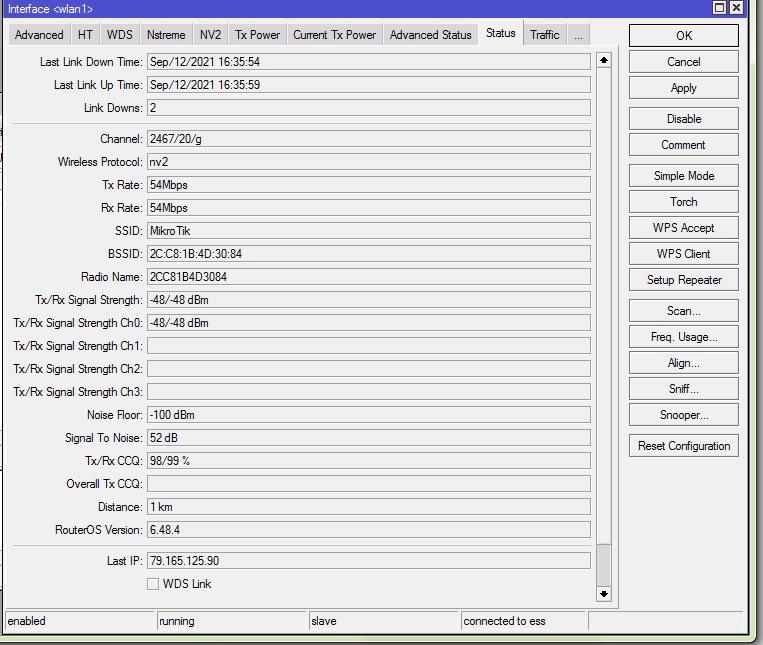
Task: Open the Torch tool
Action: pos(684,202)
